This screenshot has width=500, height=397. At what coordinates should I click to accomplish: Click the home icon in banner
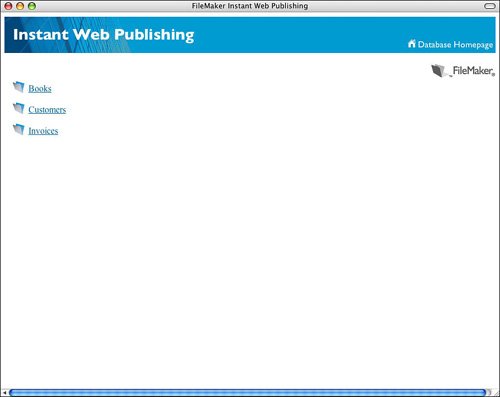(x=412, y=44)
